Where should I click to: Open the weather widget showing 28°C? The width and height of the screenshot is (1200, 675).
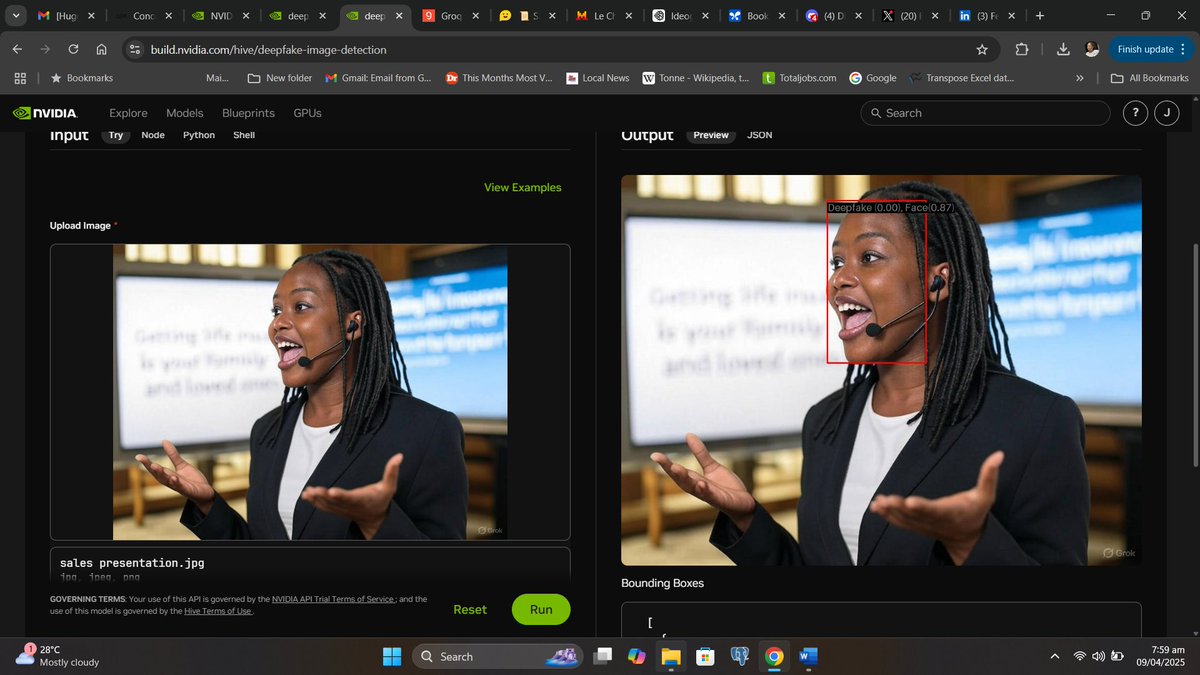coord(58,656)
